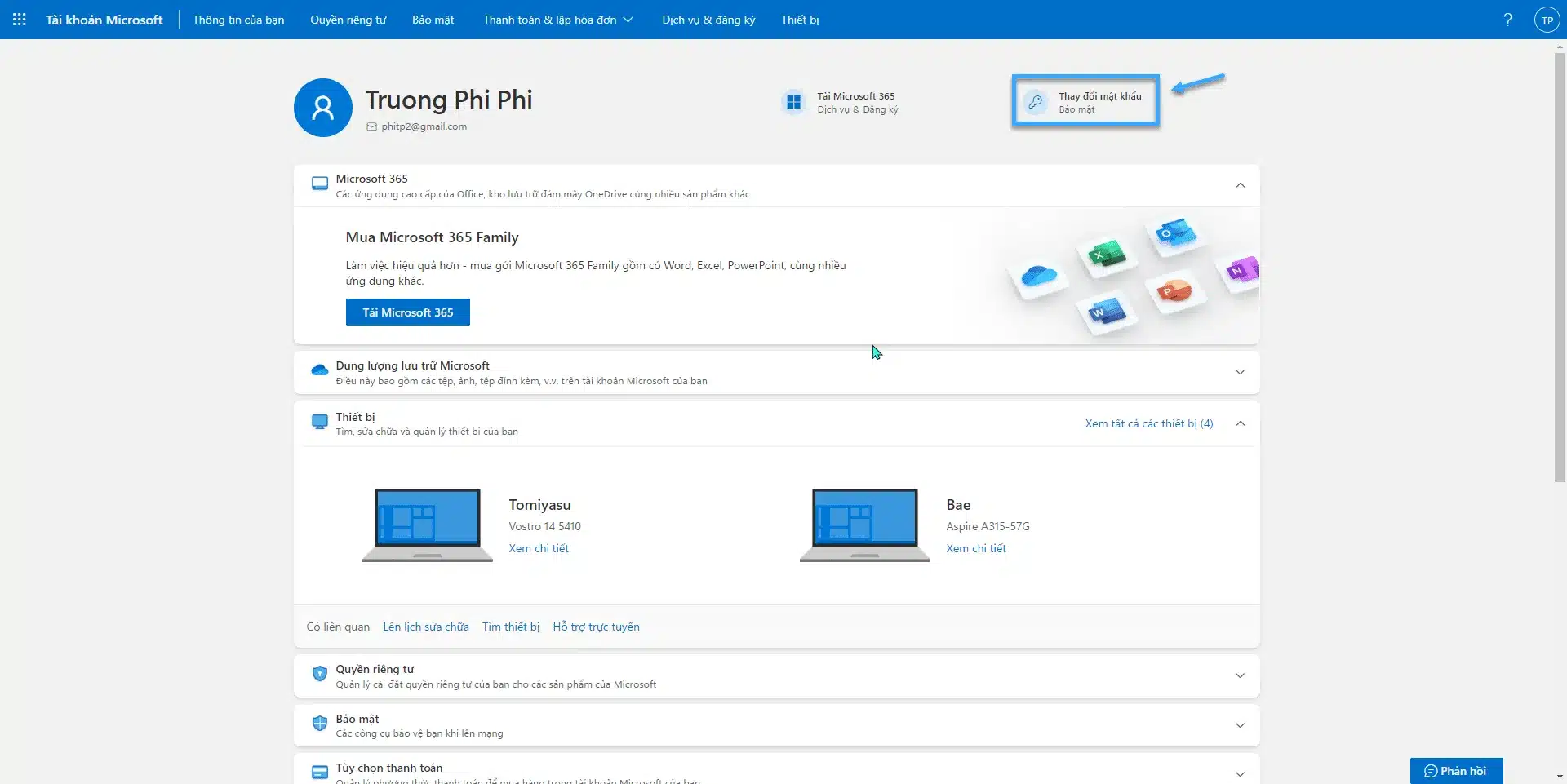
Task: Click the Phản hồi feedback button
Action: 1456,771
